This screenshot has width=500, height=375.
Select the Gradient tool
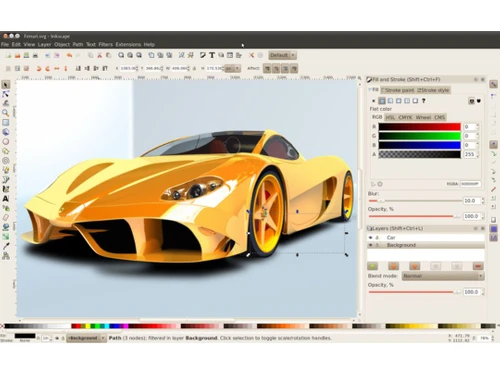6,237
